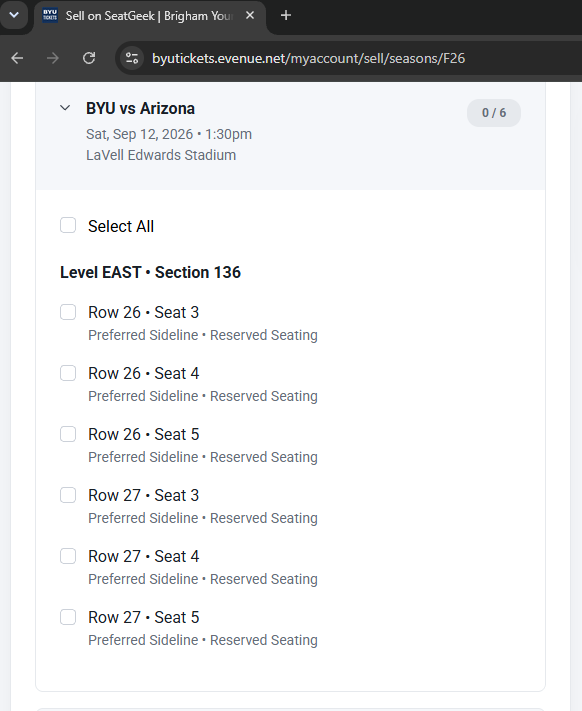Screen dimensions: 582x711
Task: Reload the current page
Action: pos(89,58)
